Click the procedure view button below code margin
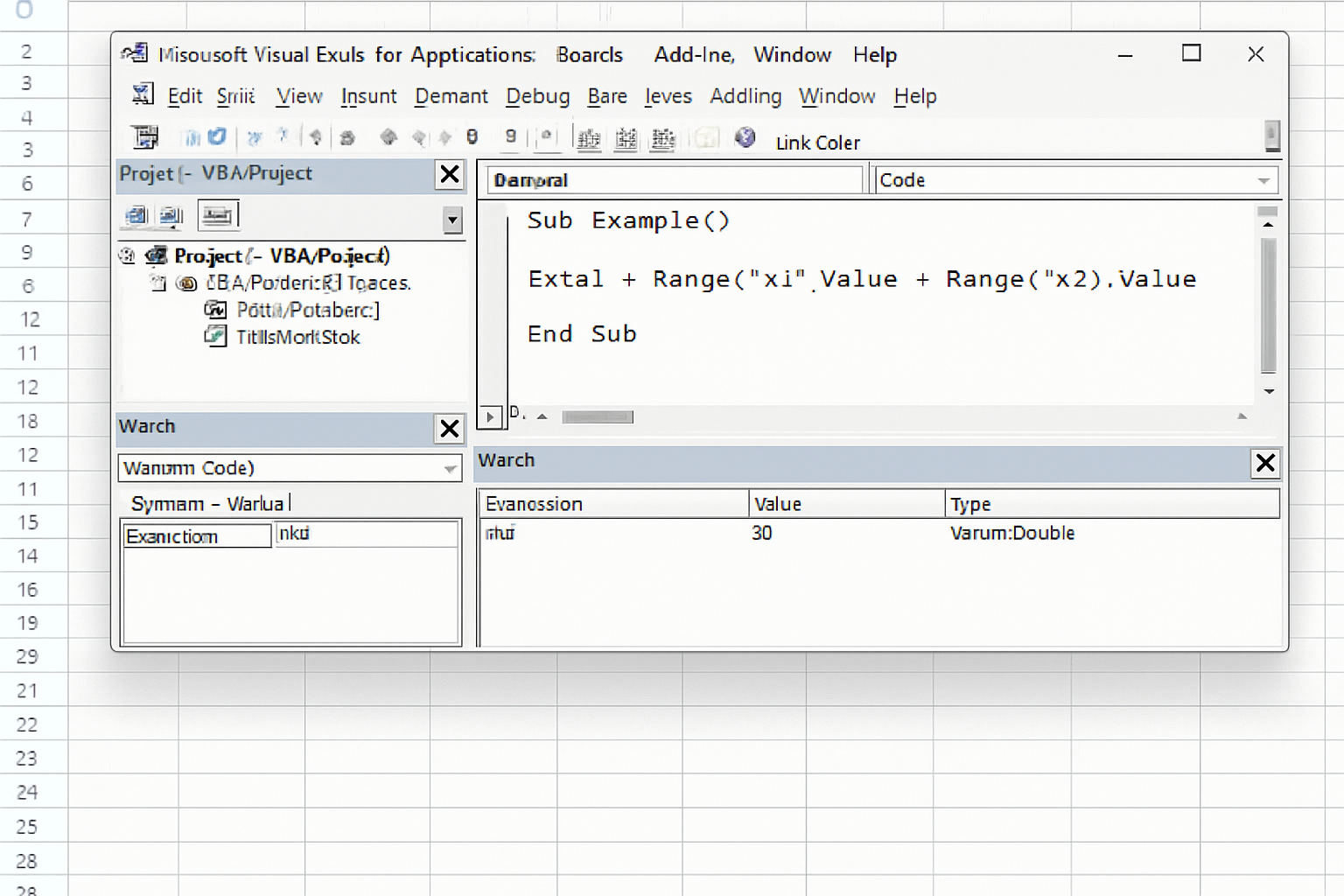 point(490,416)
